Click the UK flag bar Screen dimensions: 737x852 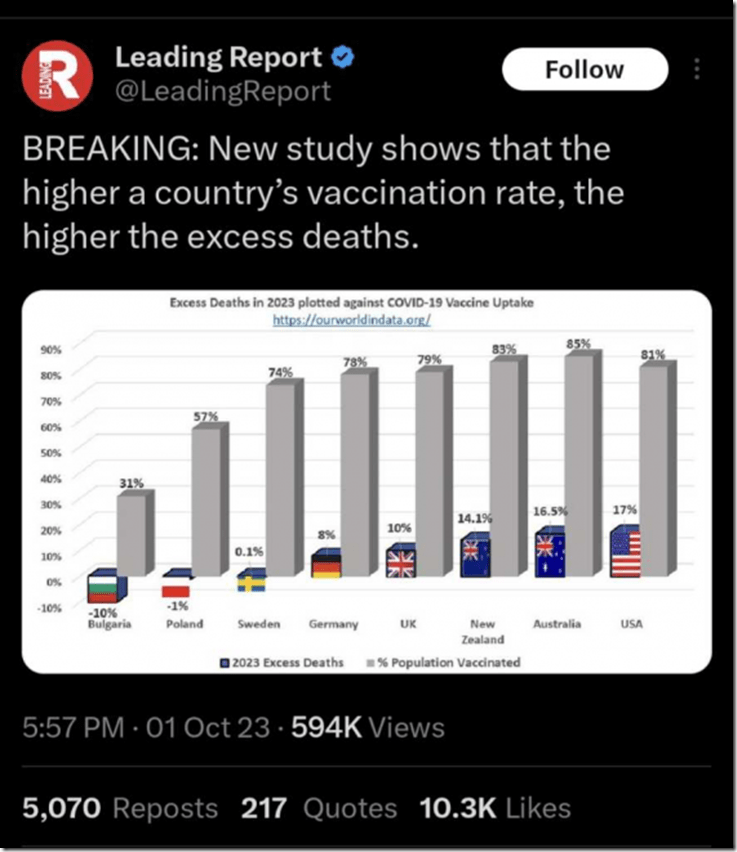tap(402, 562)
